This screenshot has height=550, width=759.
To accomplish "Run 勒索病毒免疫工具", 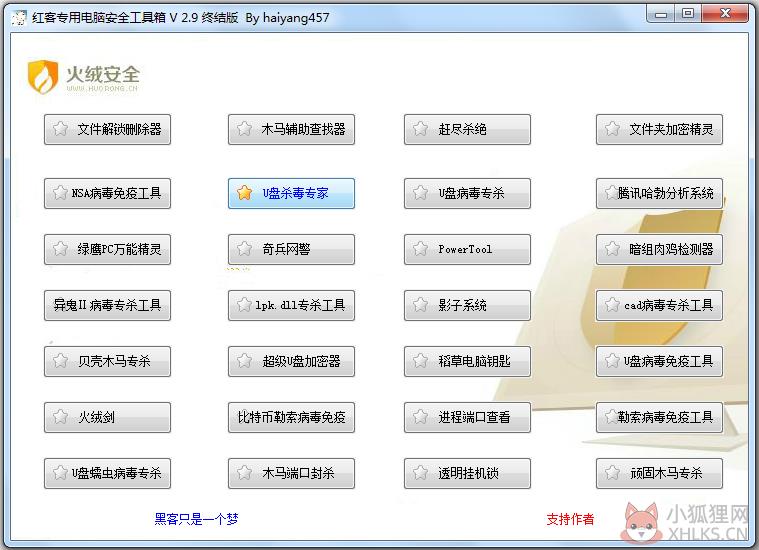I will [x=659, y=417].
